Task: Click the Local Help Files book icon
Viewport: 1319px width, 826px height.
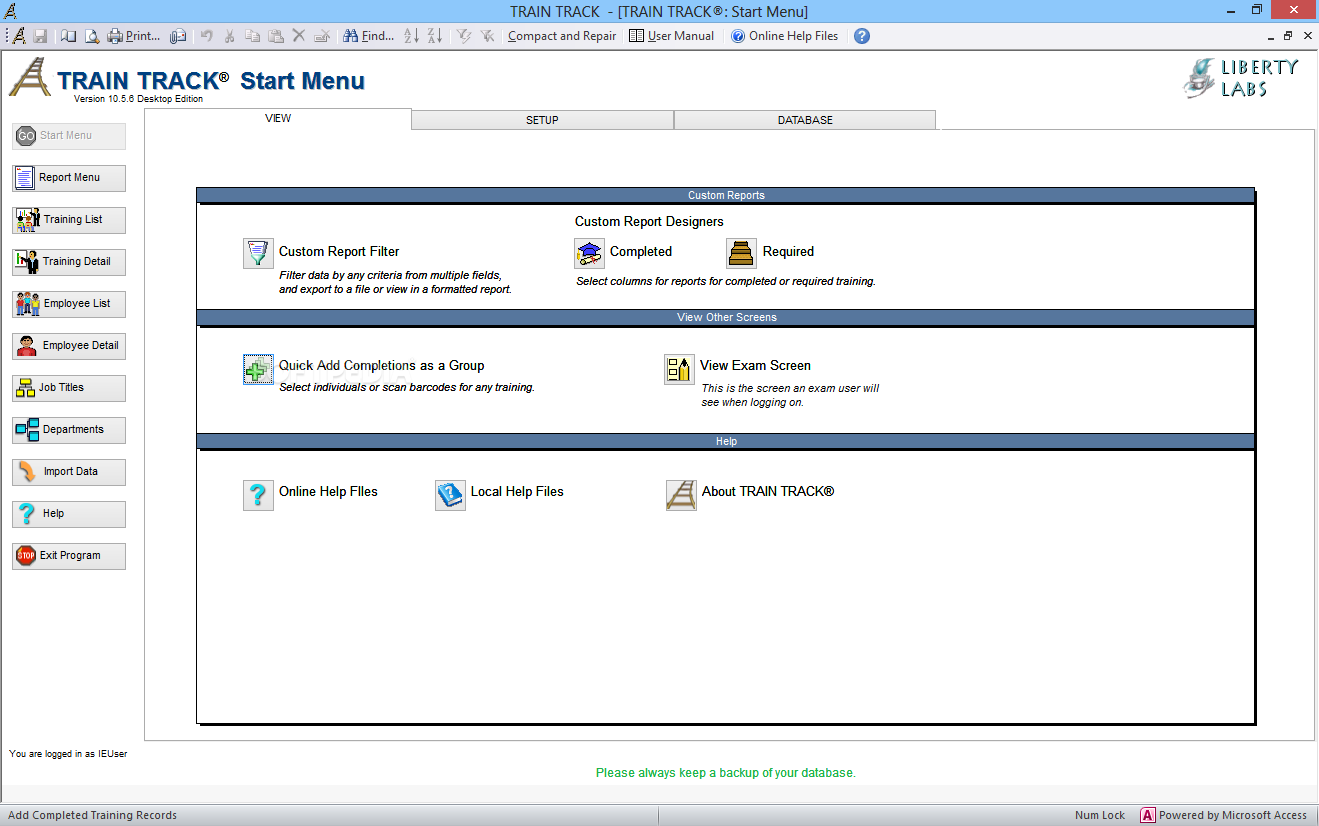Action: click(x=450, y=495)
